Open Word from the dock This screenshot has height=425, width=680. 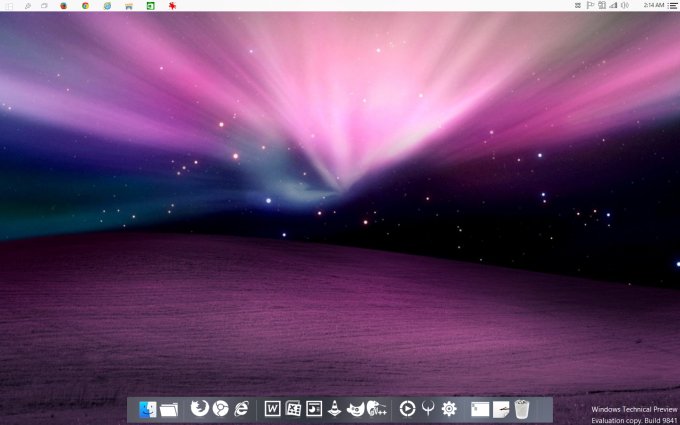[272, 409]
